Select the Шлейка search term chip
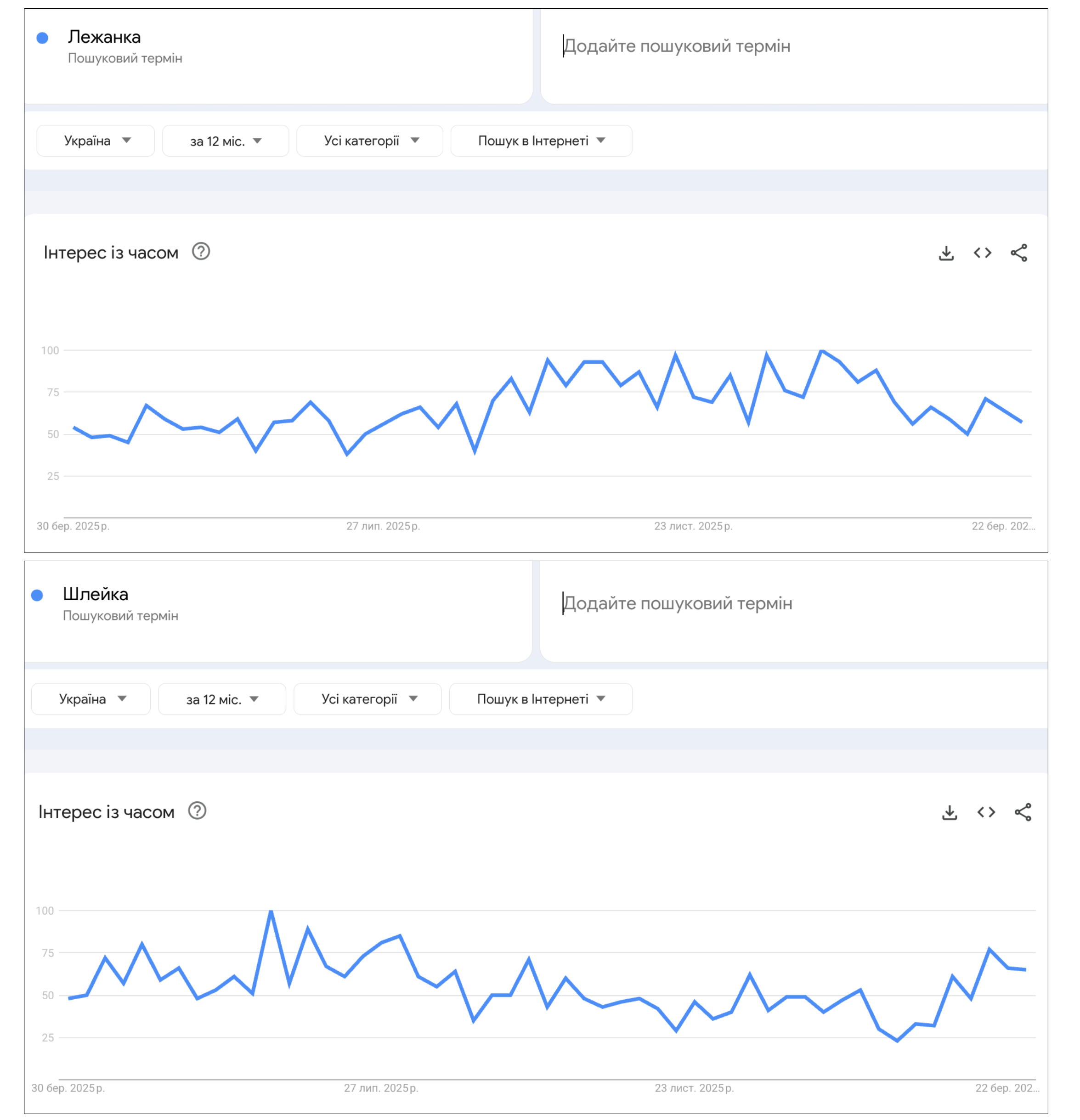Viewport: 1080px width, 1120px height. click(x=96, y=594)
